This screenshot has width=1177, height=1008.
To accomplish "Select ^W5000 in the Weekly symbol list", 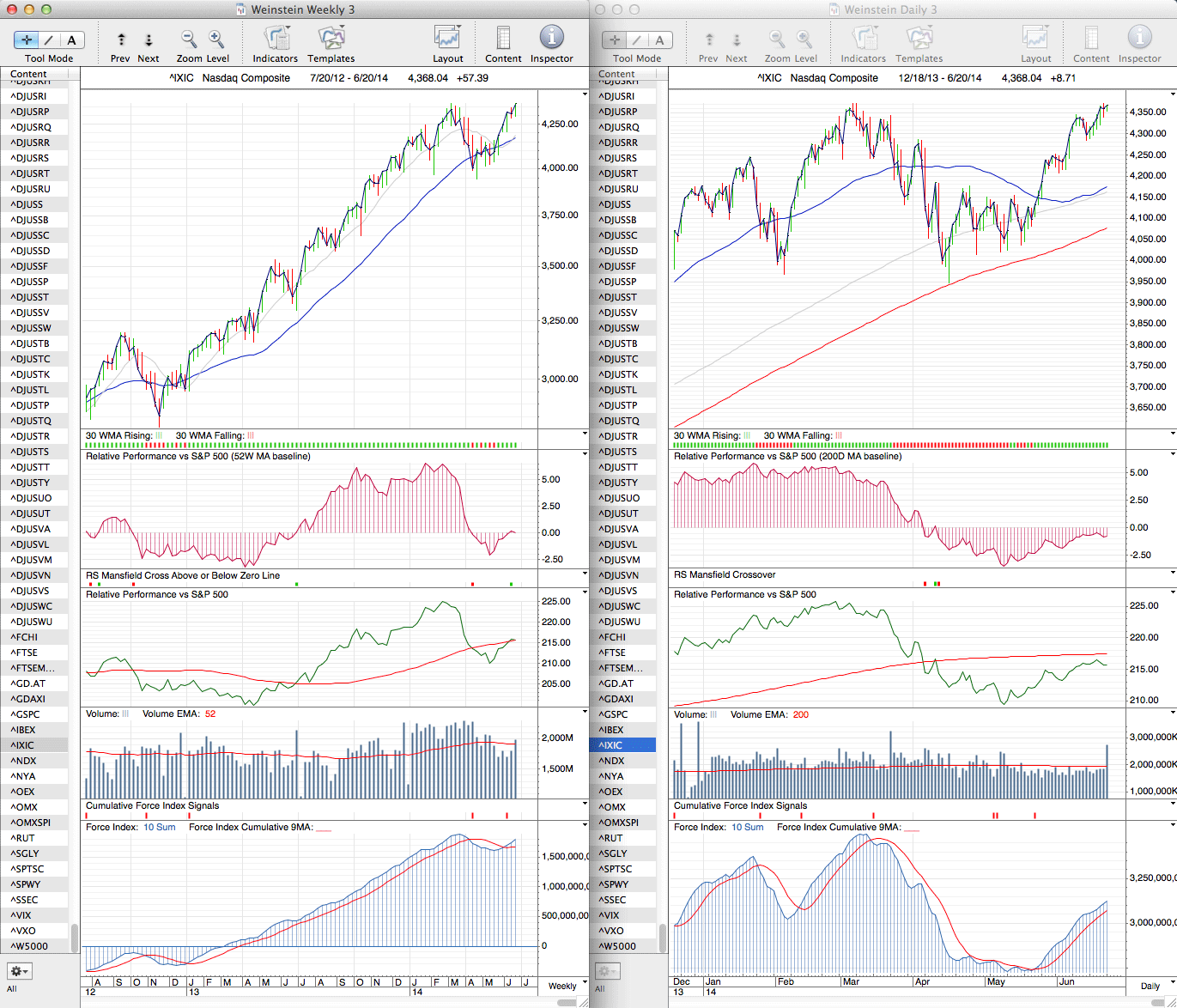I will point(34,946).
